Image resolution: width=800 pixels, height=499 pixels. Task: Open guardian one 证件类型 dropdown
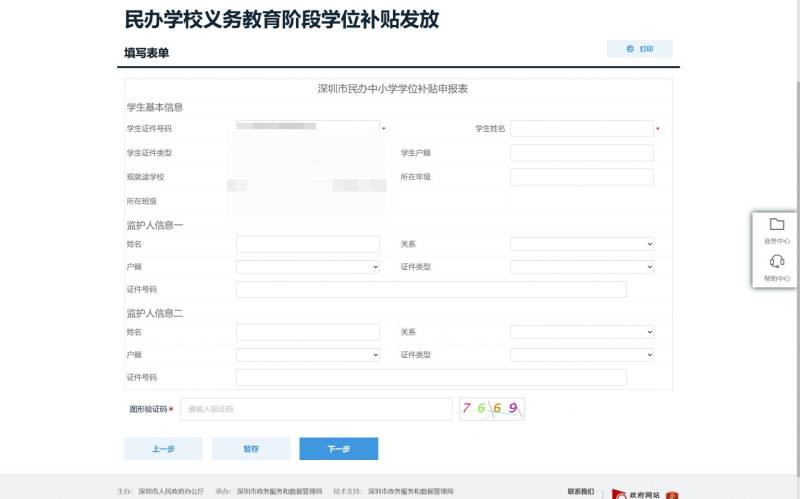tap(581, 267)
